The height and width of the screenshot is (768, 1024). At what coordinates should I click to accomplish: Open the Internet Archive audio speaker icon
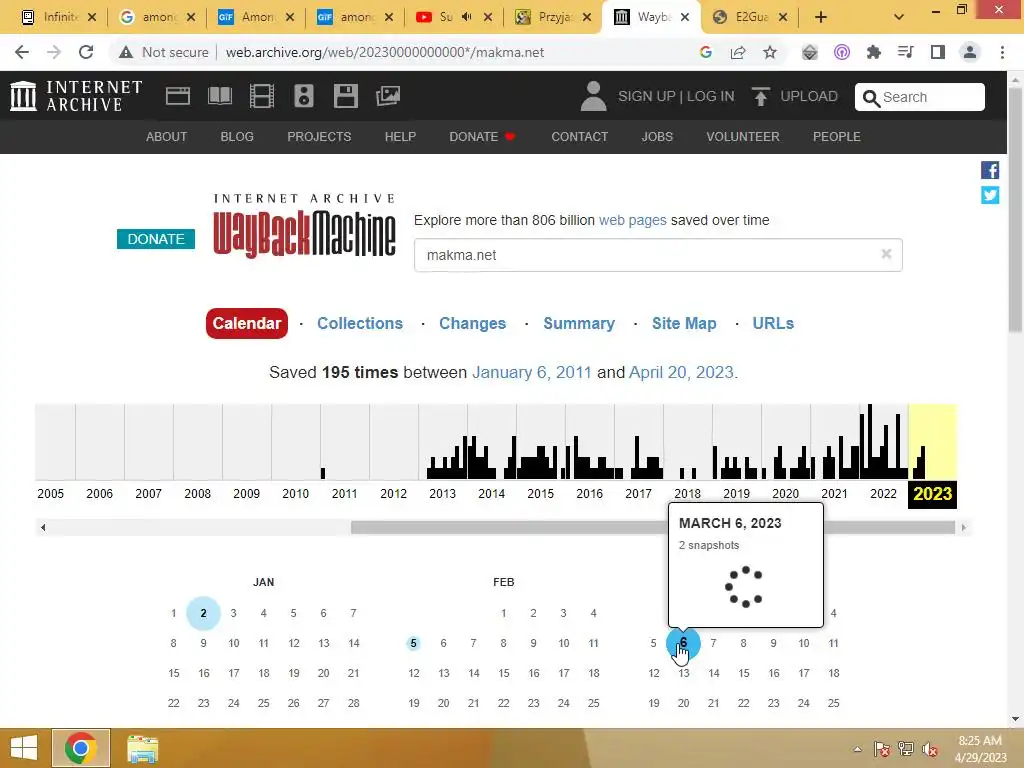[x=304, y=96]
